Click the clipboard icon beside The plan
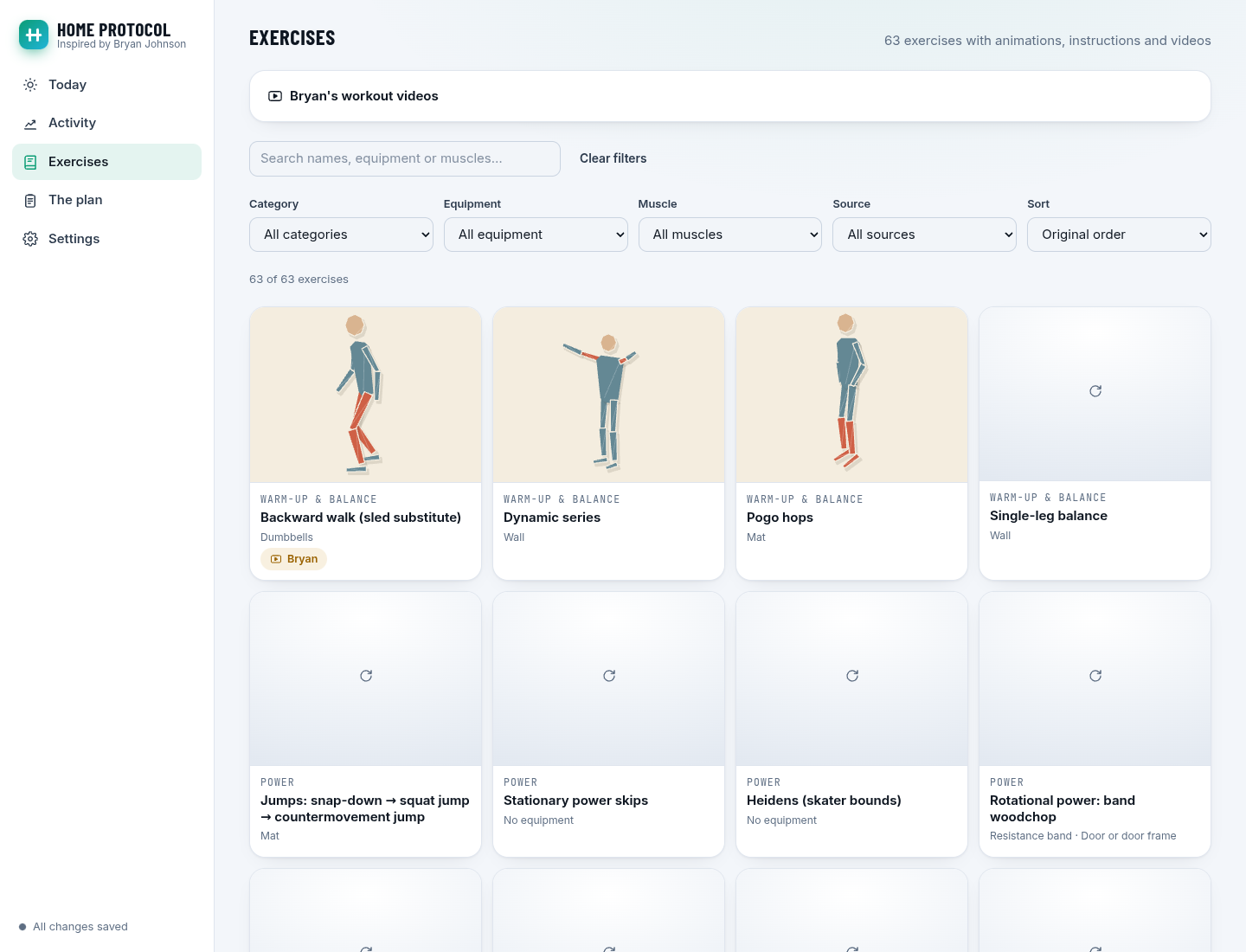The width and height of the screenshot is (1246, 952). (x=30, y=200)
